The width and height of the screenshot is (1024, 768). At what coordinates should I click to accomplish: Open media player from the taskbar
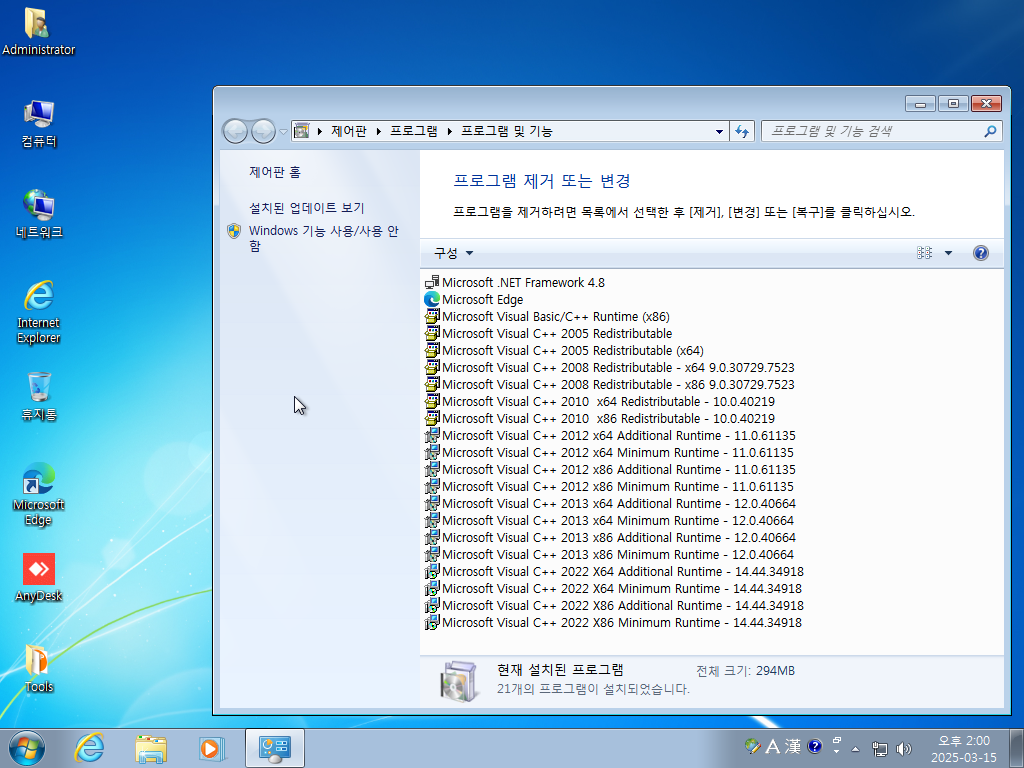tap(212, 748)
